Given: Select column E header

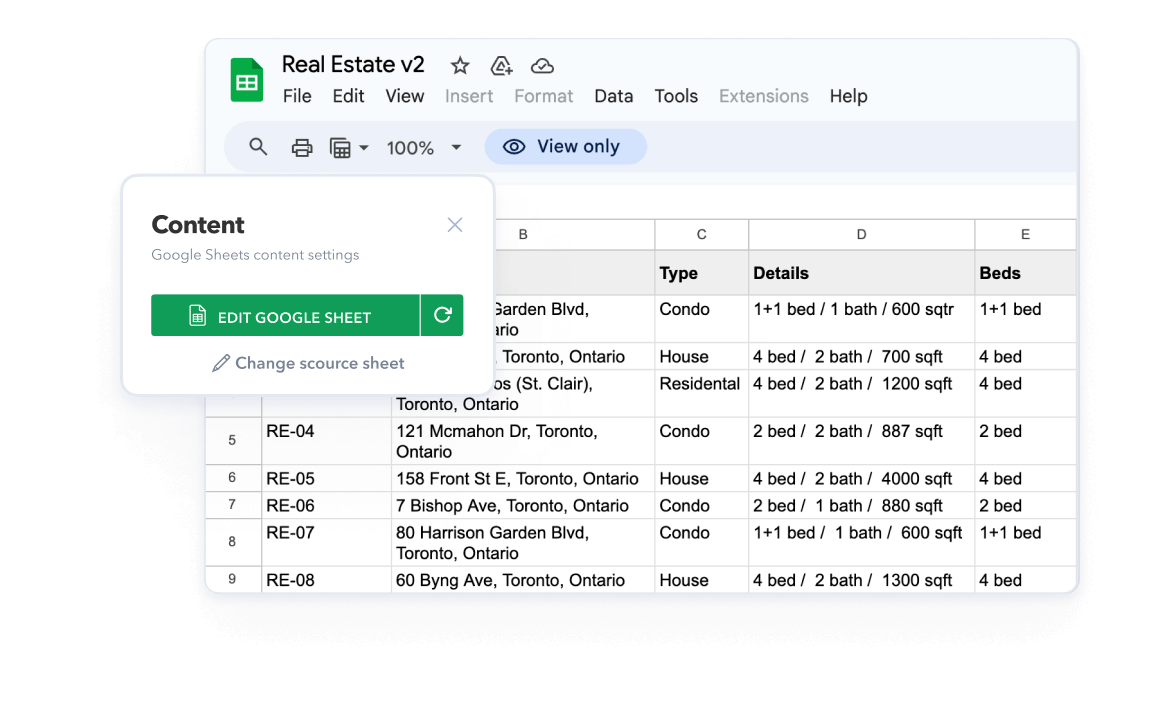Looking at the screenshot, I should point(1025,235).
